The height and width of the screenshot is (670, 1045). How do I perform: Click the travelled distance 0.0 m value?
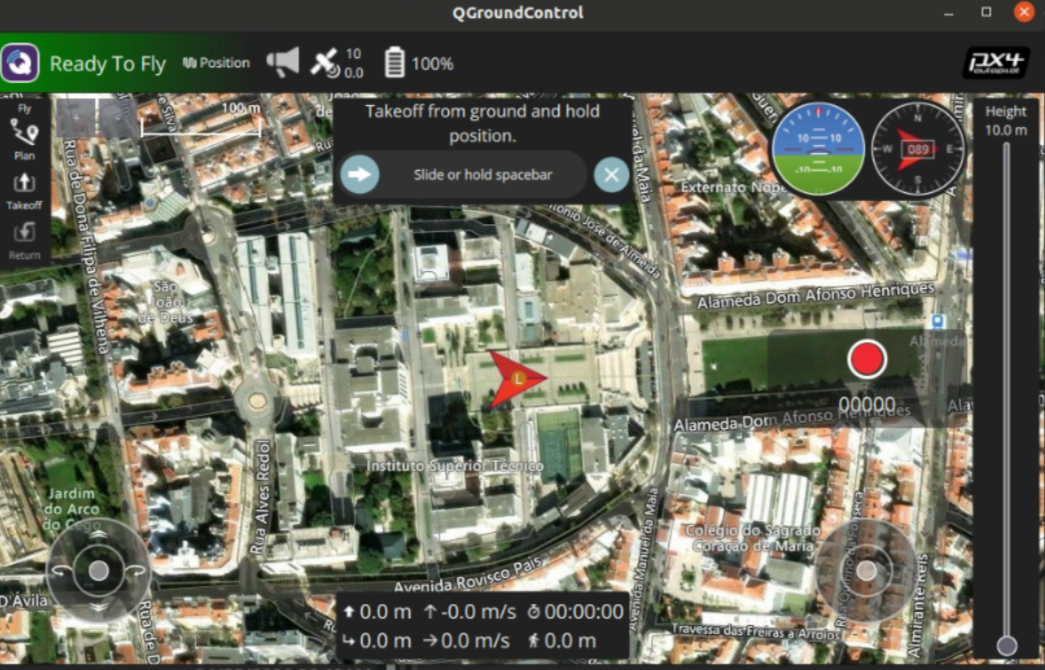pyautogui.click(x=562, y=641)
